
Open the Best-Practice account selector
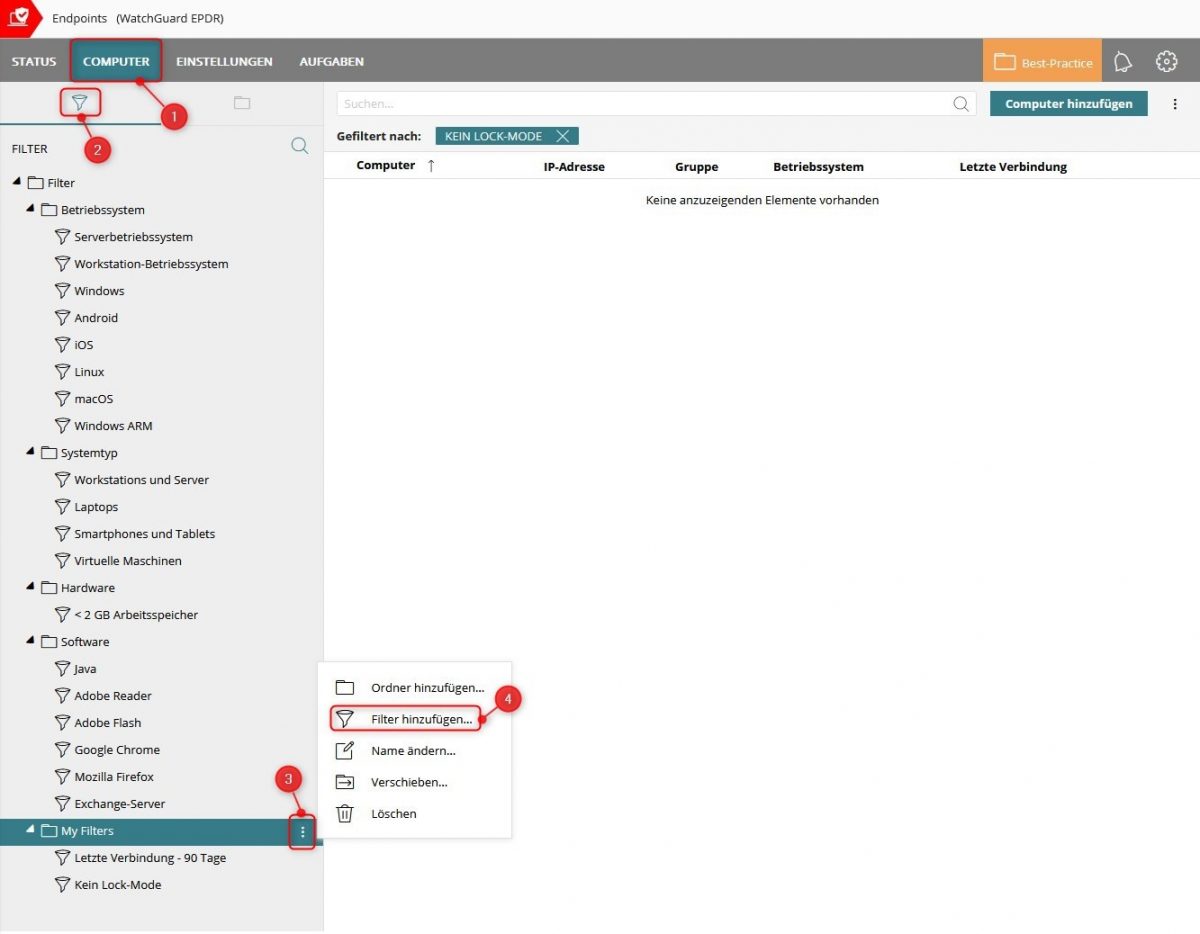(x=1041, y=61)
